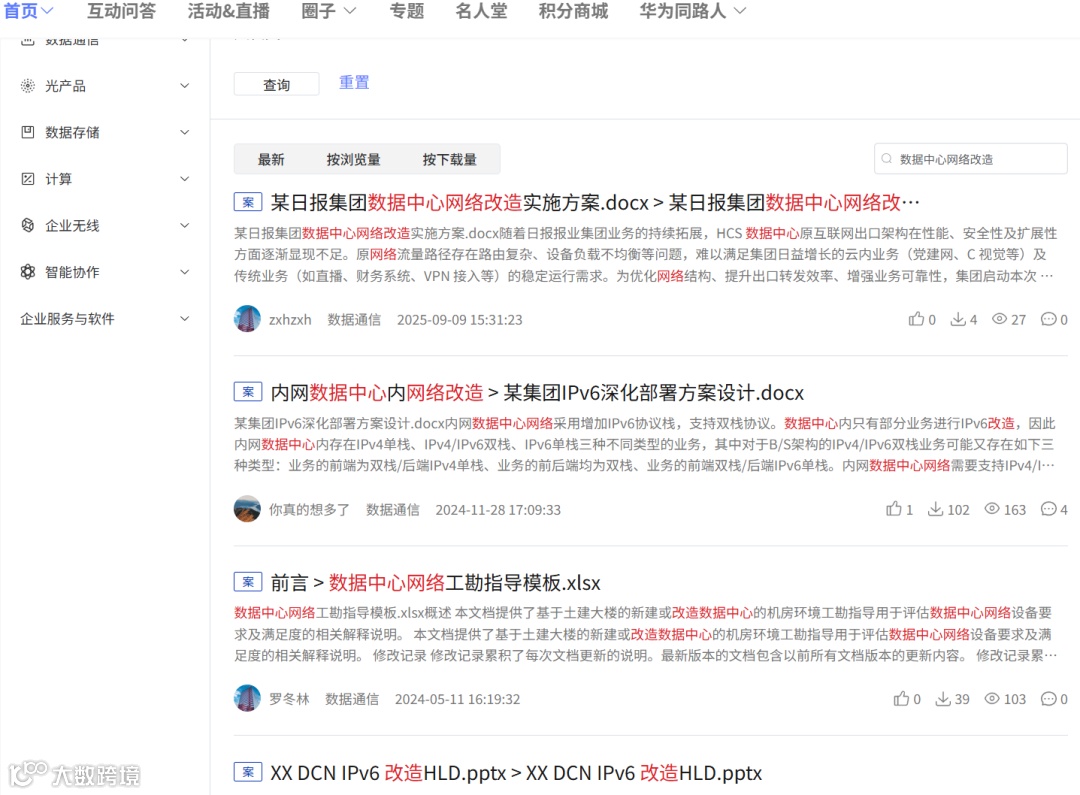
Task: Click the comment icon on the 罗冬林 post
Action: (x=1048, y=699)
